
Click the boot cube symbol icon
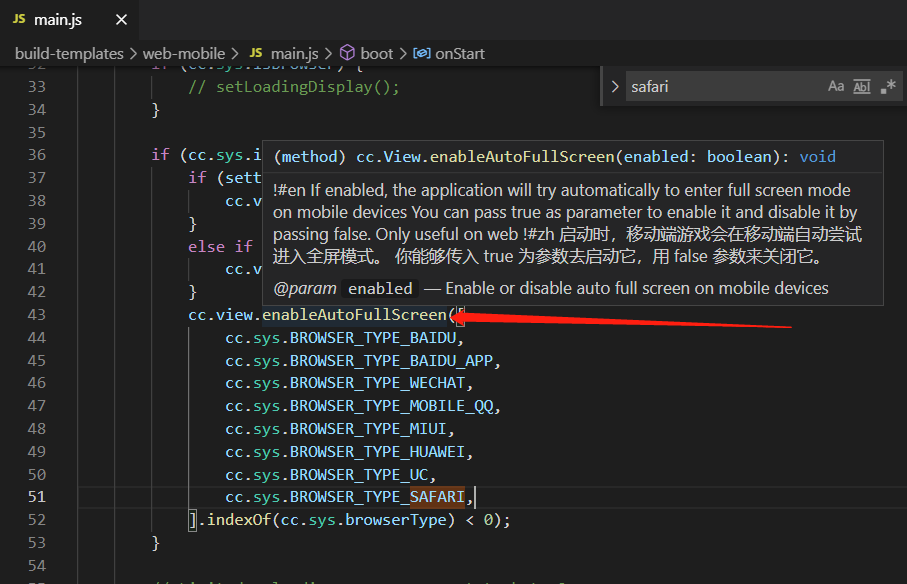347,53
